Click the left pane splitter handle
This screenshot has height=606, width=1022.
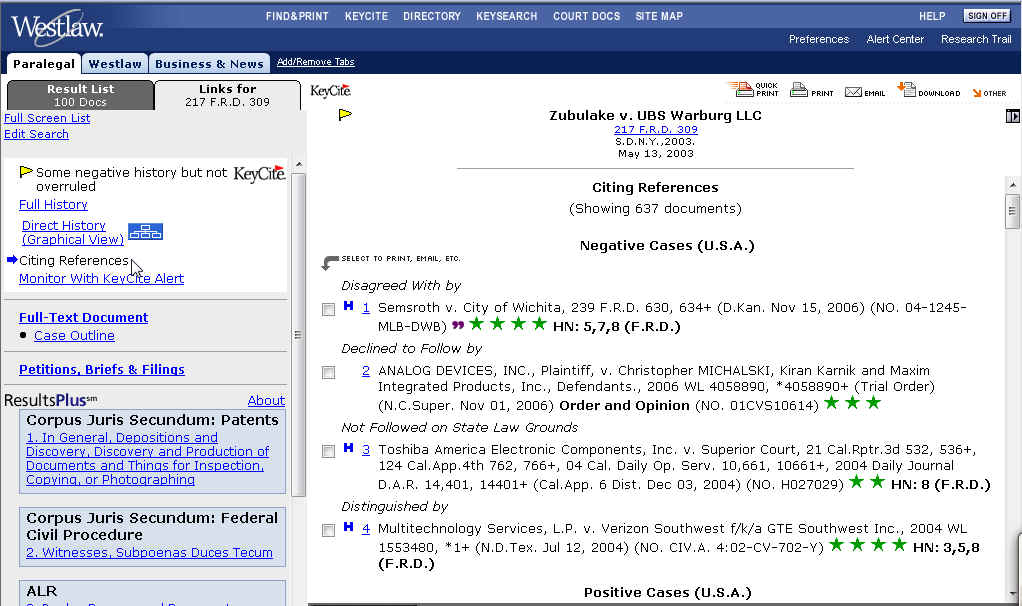(297, 335)
